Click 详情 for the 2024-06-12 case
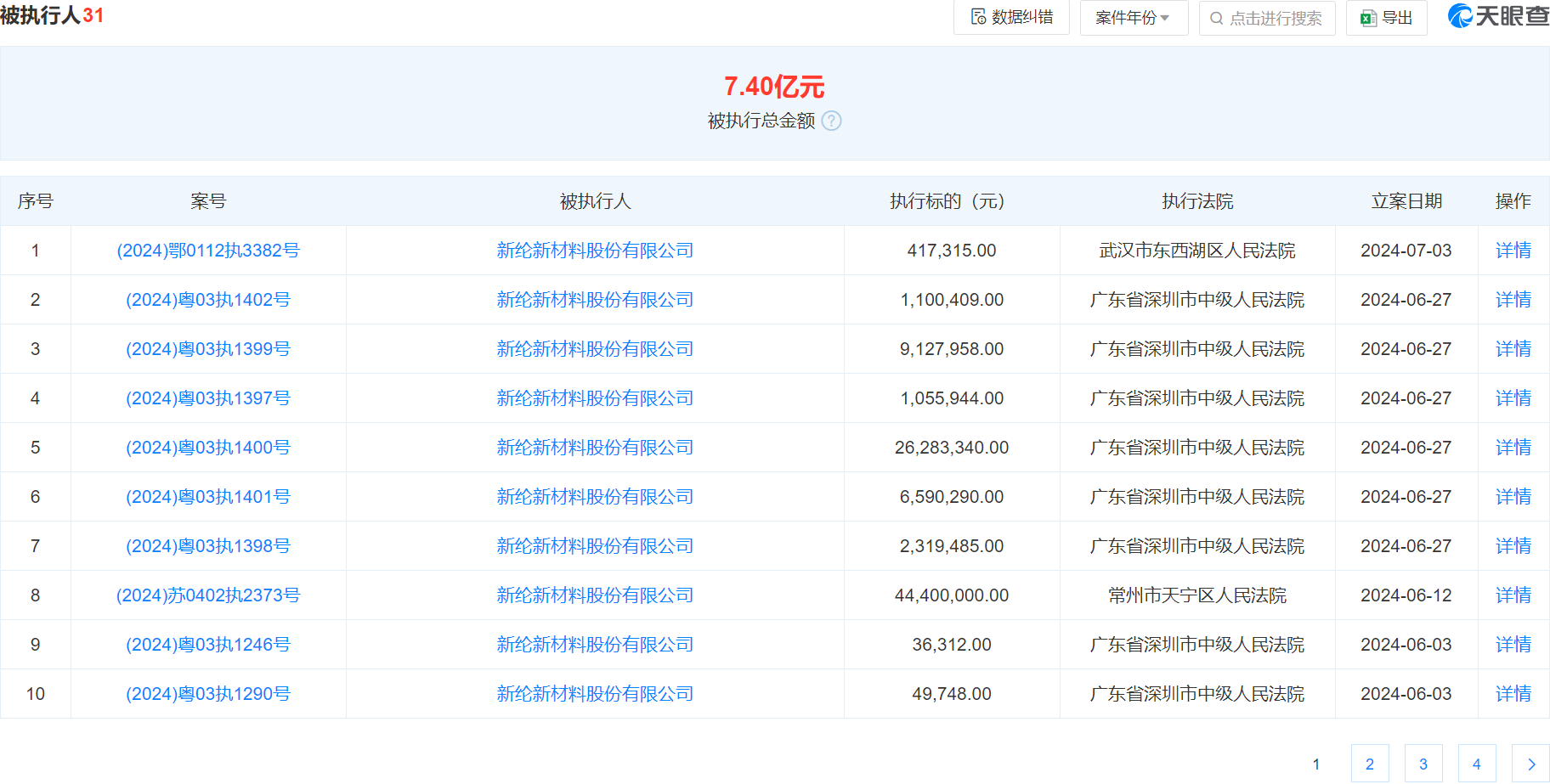The image size is (1550, 784). click(x=1513, y=595)
